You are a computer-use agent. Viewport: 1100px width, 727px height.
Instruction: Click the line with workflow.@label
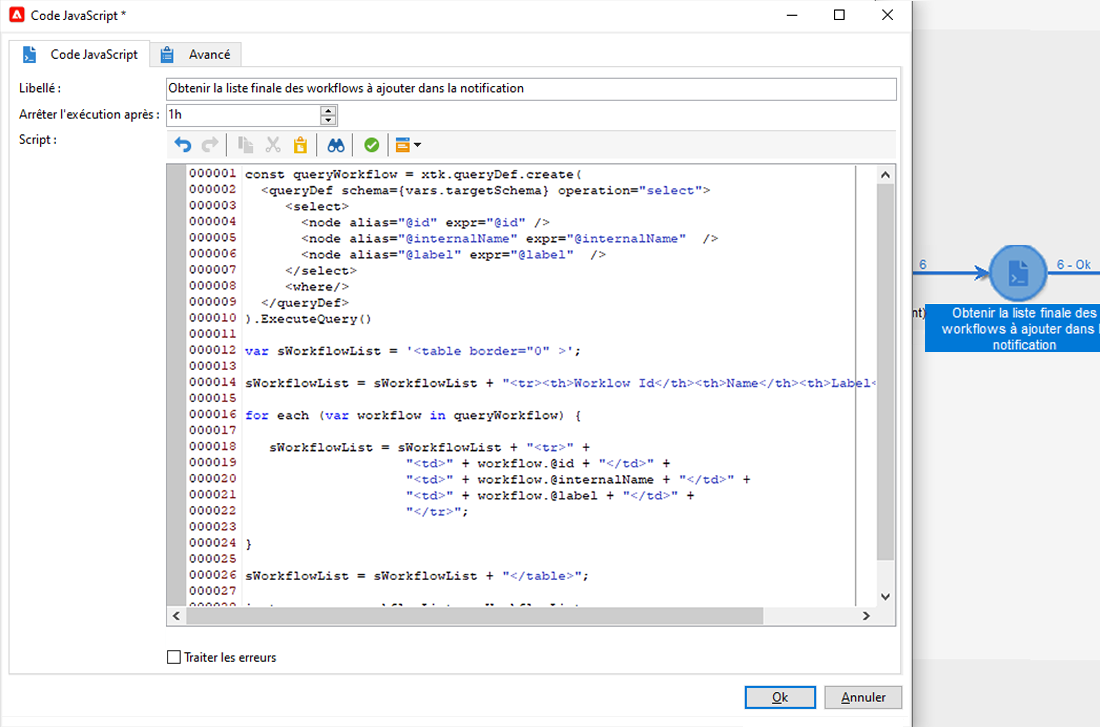tap(550, 496)
